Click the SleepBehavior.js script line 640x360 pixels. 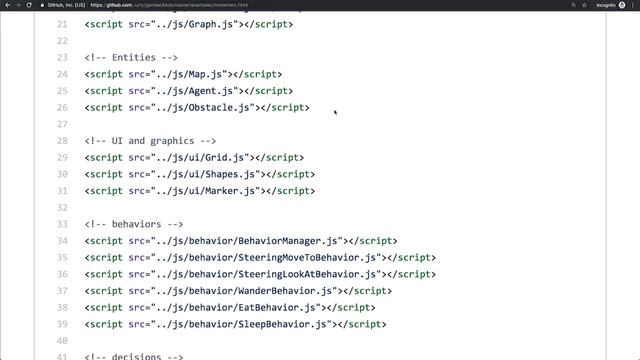236,324
